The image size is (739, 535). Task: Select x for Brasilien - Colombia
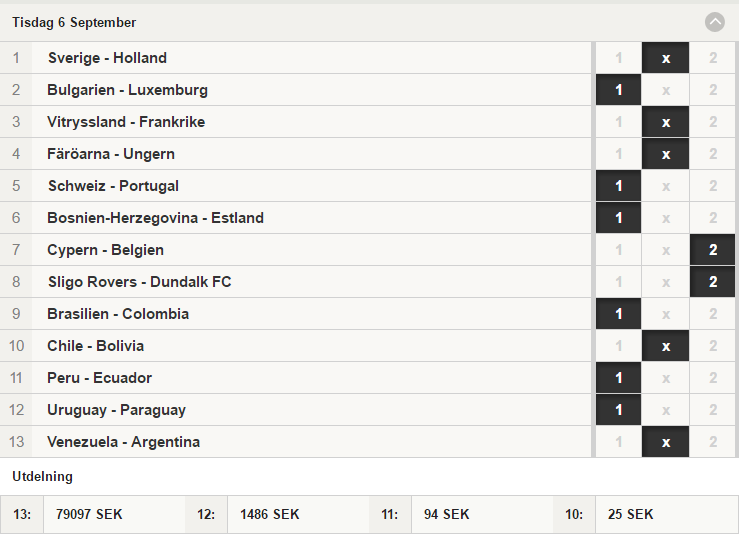click(x=665, y=314)
